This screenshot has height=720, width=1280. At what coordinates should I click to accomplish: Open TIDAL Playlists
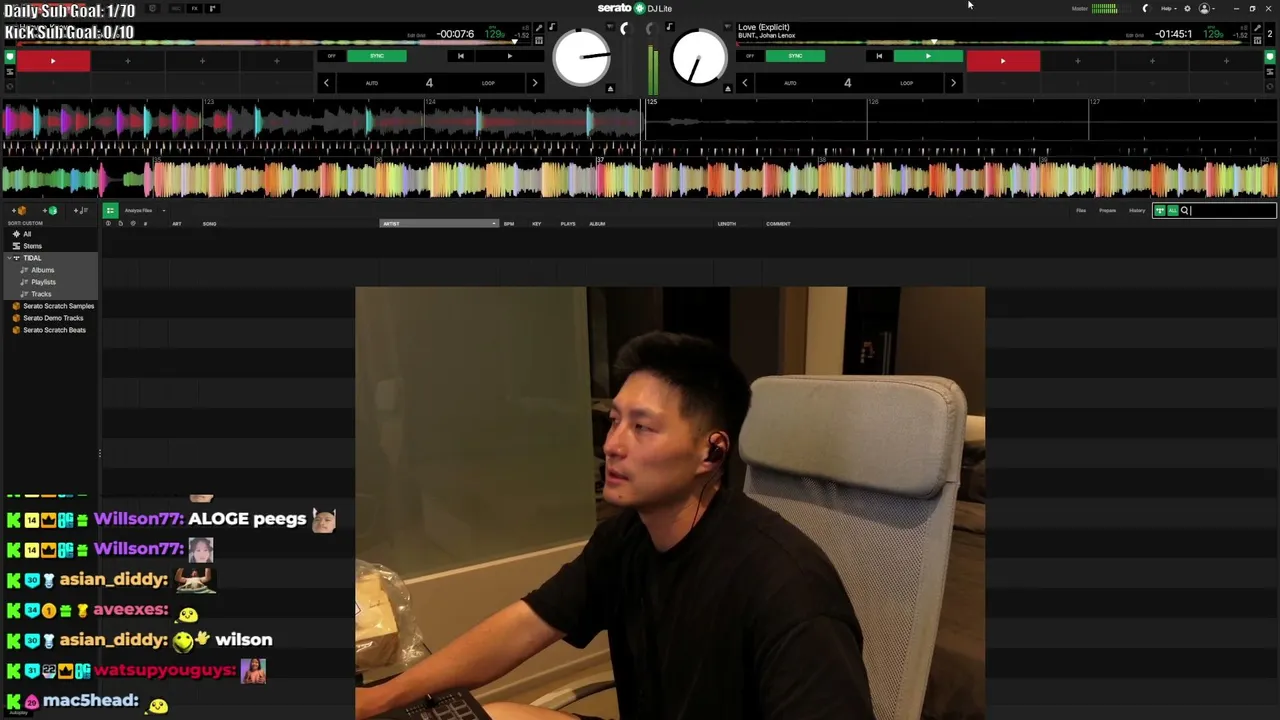pos(43,282)
